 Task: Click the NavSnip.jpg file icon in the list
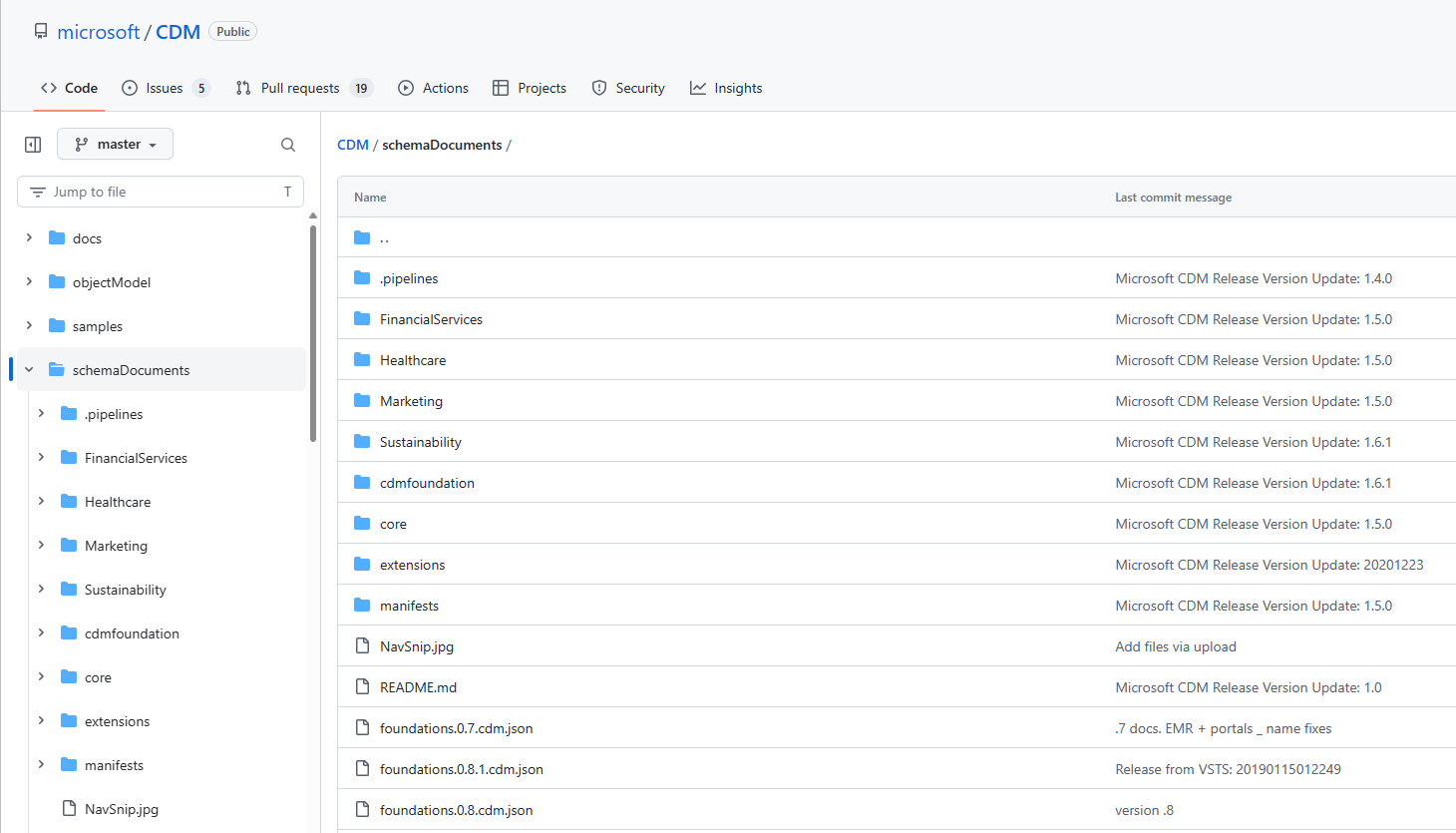click(x=363, y=646)
